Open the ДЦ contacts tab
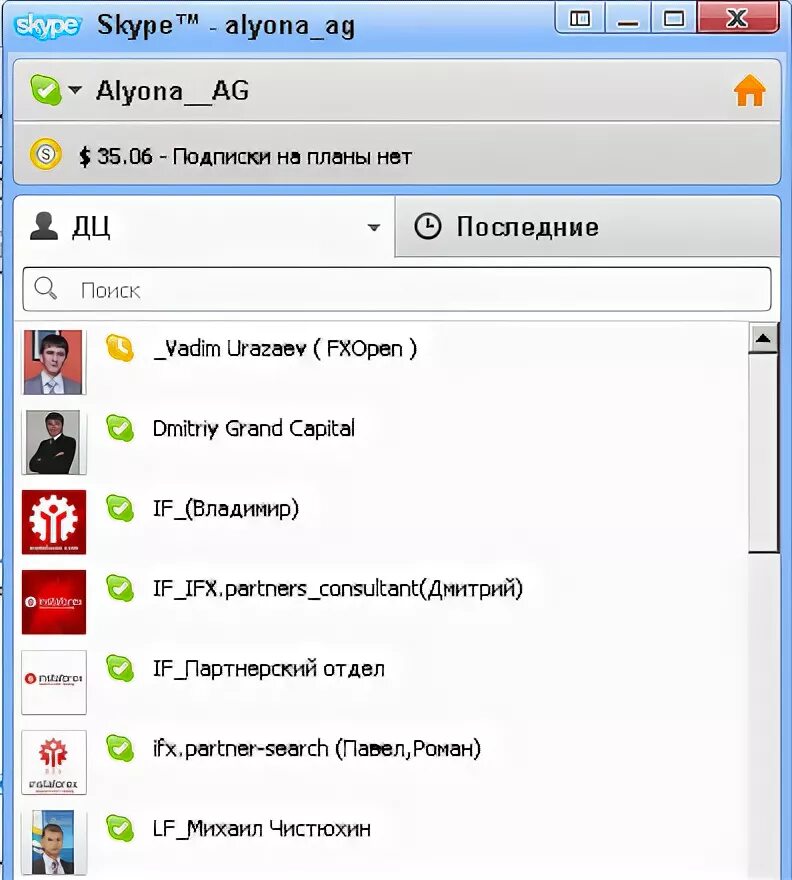Viewport: 792px width, 880px height. click(204, 227)
